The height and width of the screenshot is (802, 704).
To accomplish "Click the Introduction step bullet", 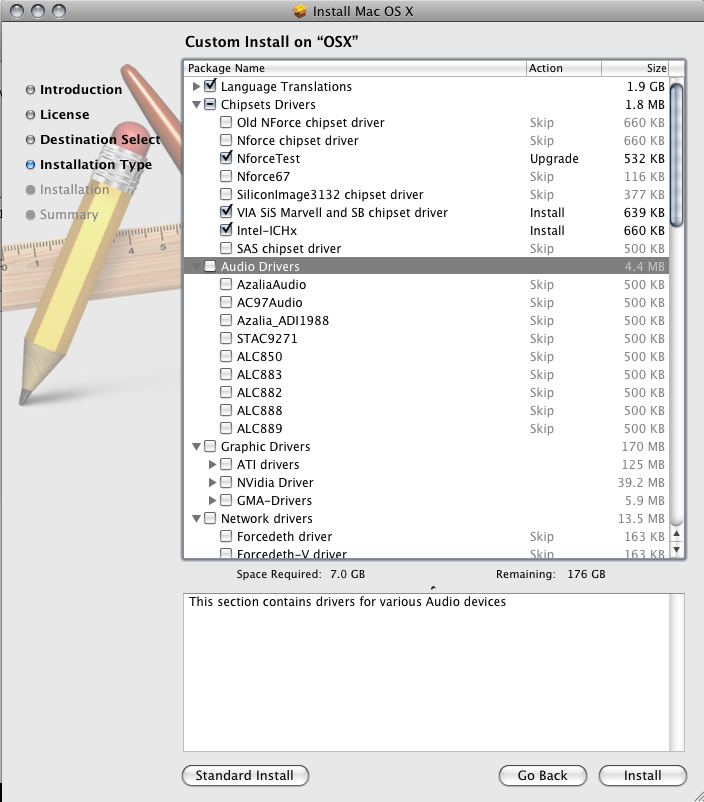I will (x=30, y=90).
